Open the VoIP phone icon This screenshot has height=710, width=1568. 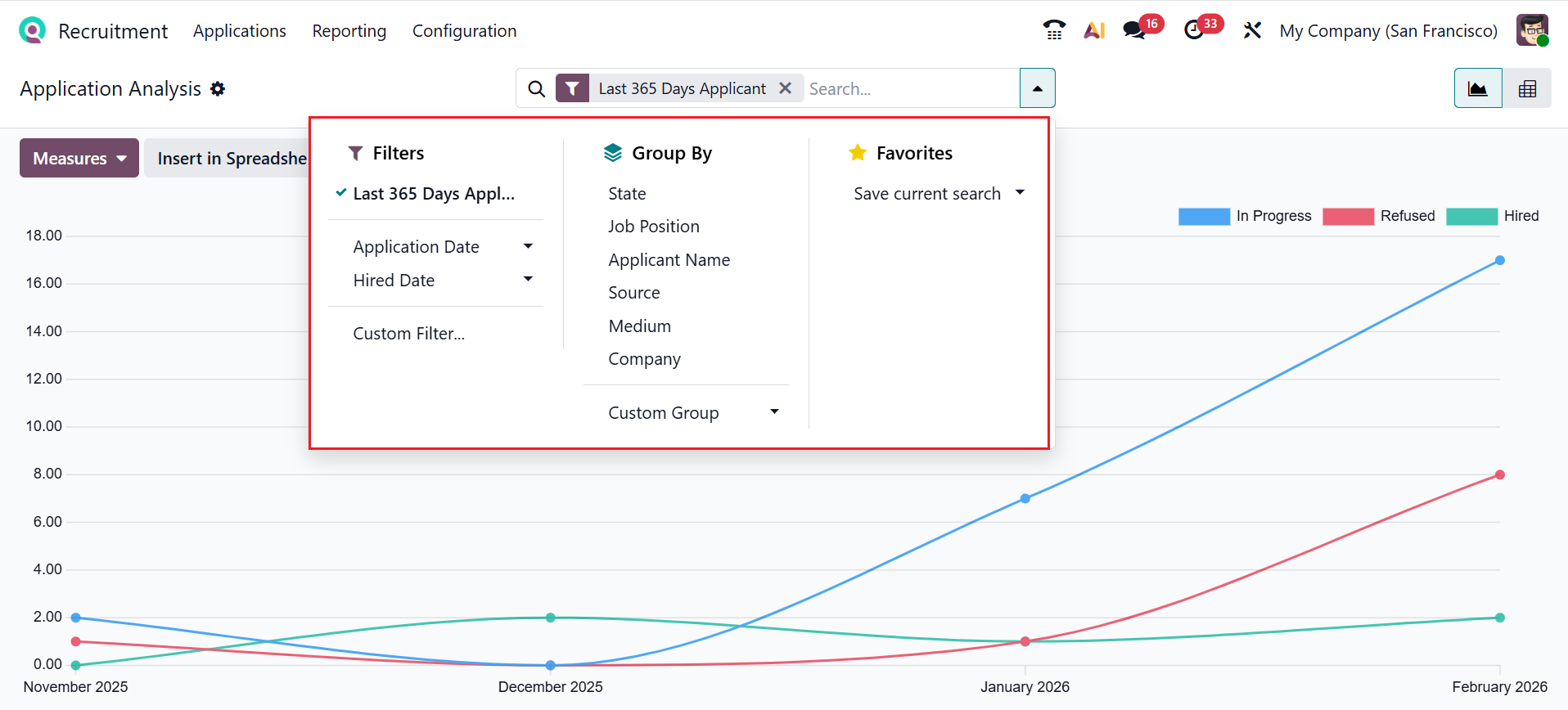coord(1054,30)
